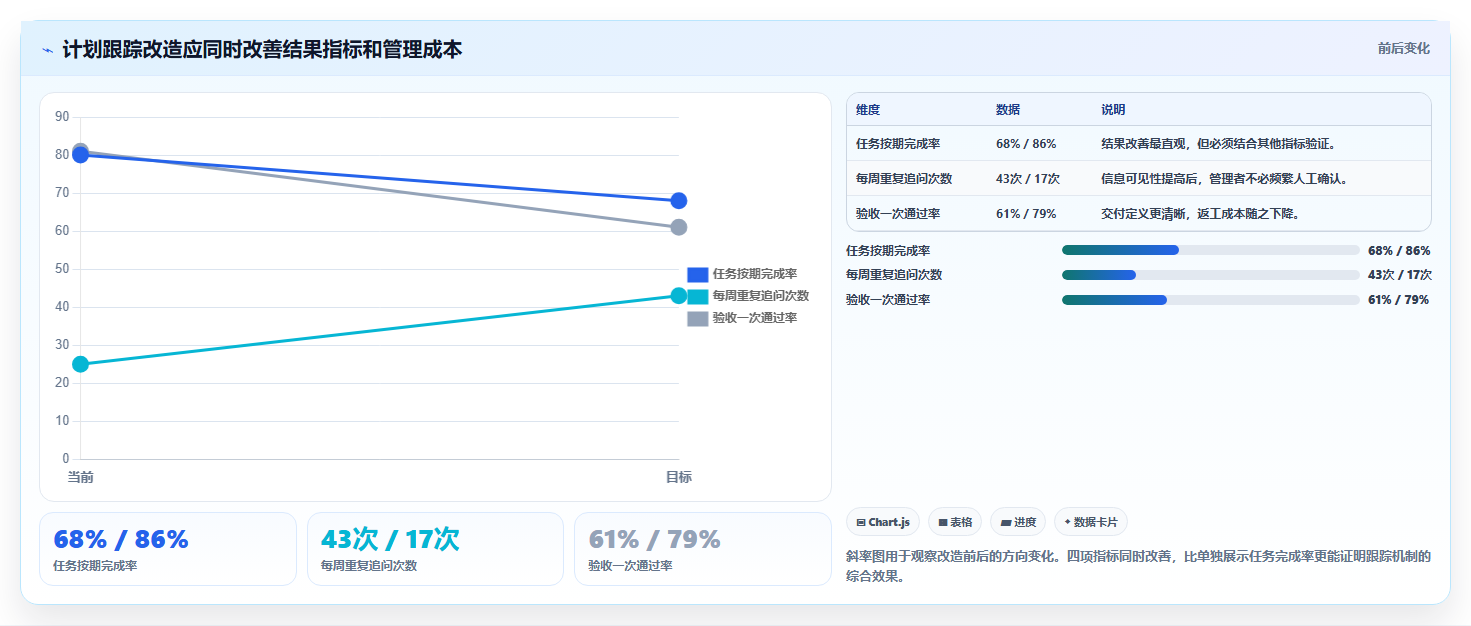This screenshot has height=626, width=1471.
Task: Click the cyan data point at 目标 (43)
Action: pyautogui.click(x=678, y=295)
